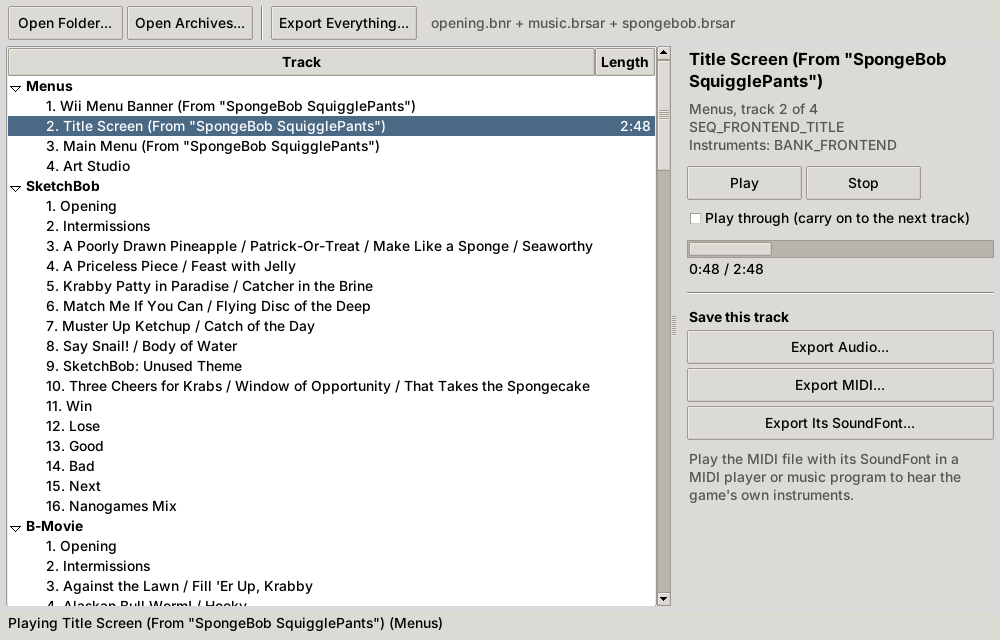Start playback with the Play button

pos(744,184)
